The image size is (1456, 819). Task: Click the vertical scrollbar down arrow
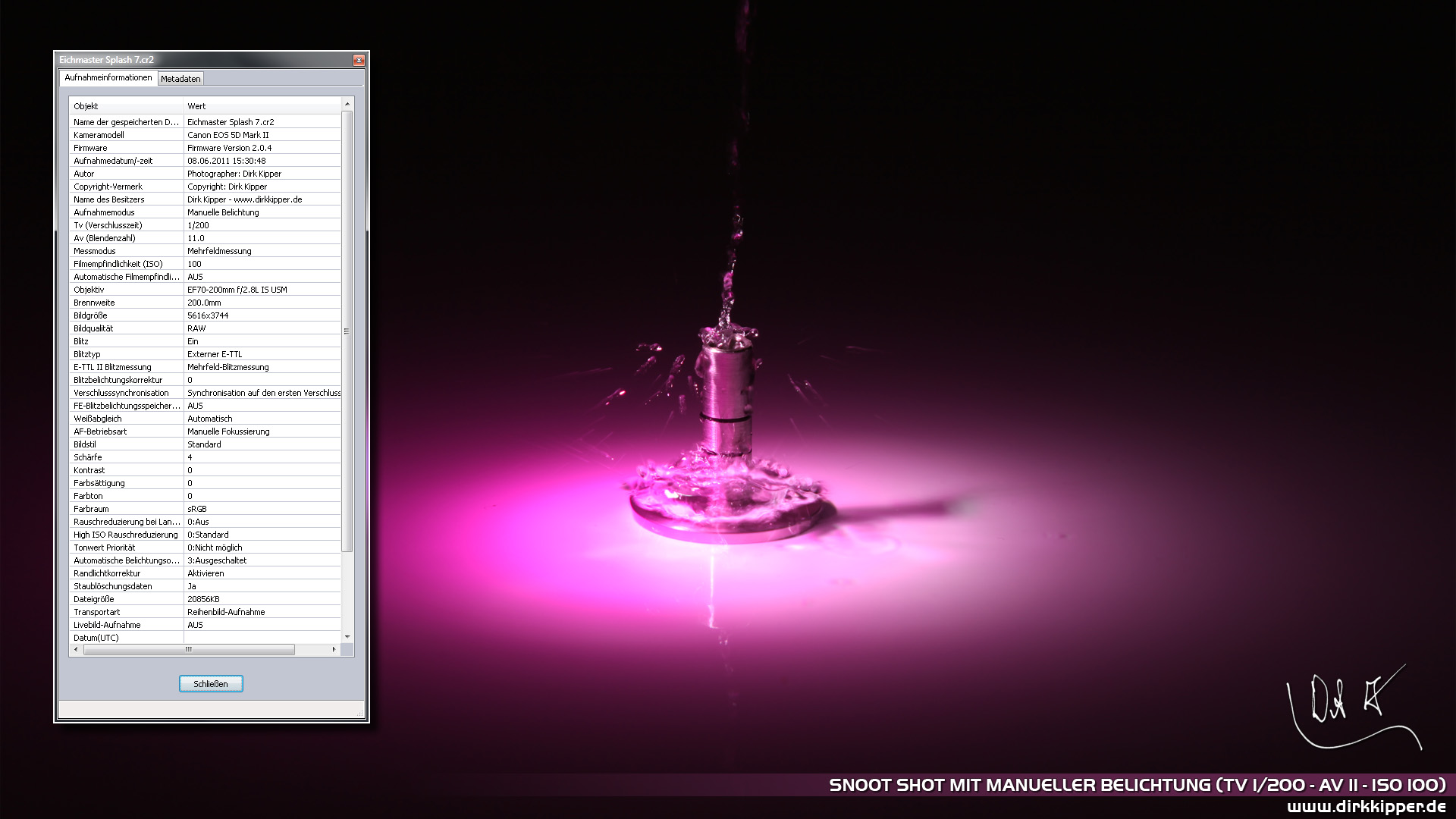pyautogui.click(x=347, y=637)
